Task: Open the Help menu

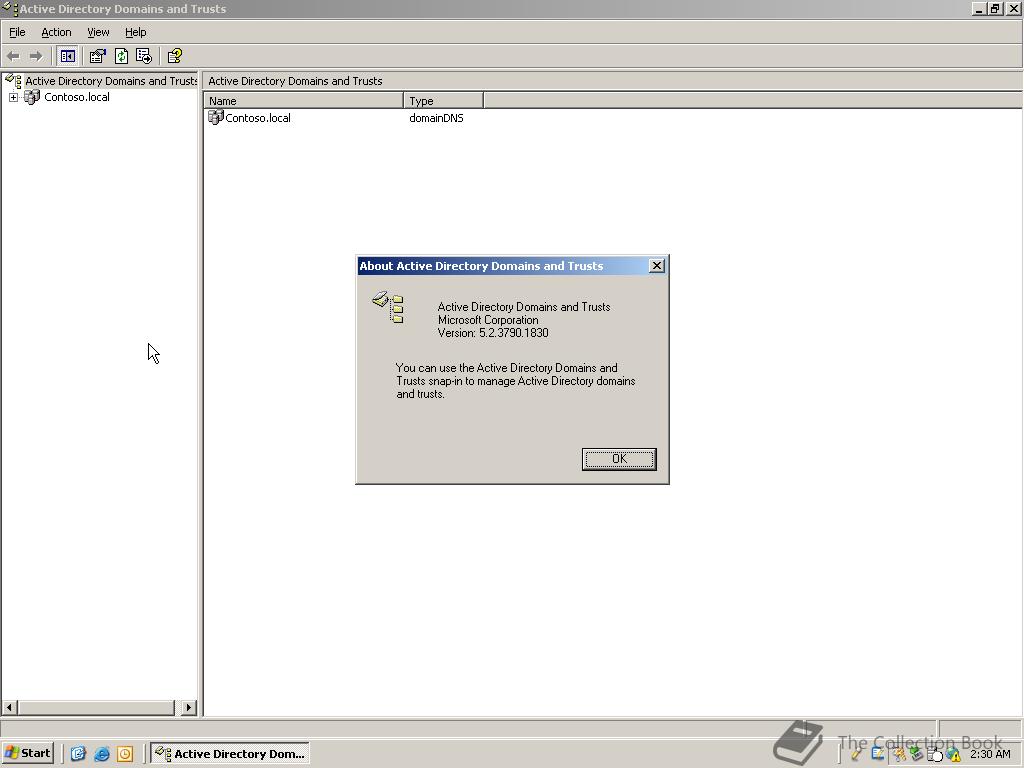Action: (x=136, y=32)
